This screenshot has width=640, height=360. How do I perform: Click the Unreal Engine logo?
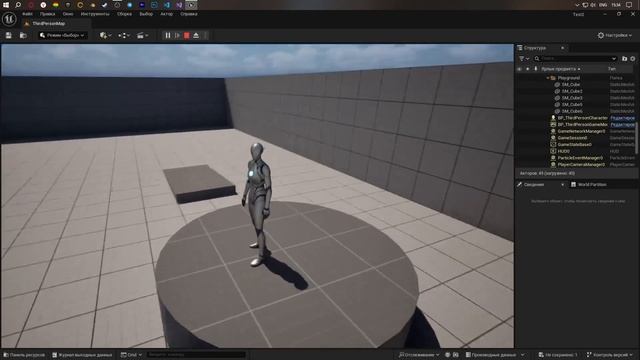(9, 19)
